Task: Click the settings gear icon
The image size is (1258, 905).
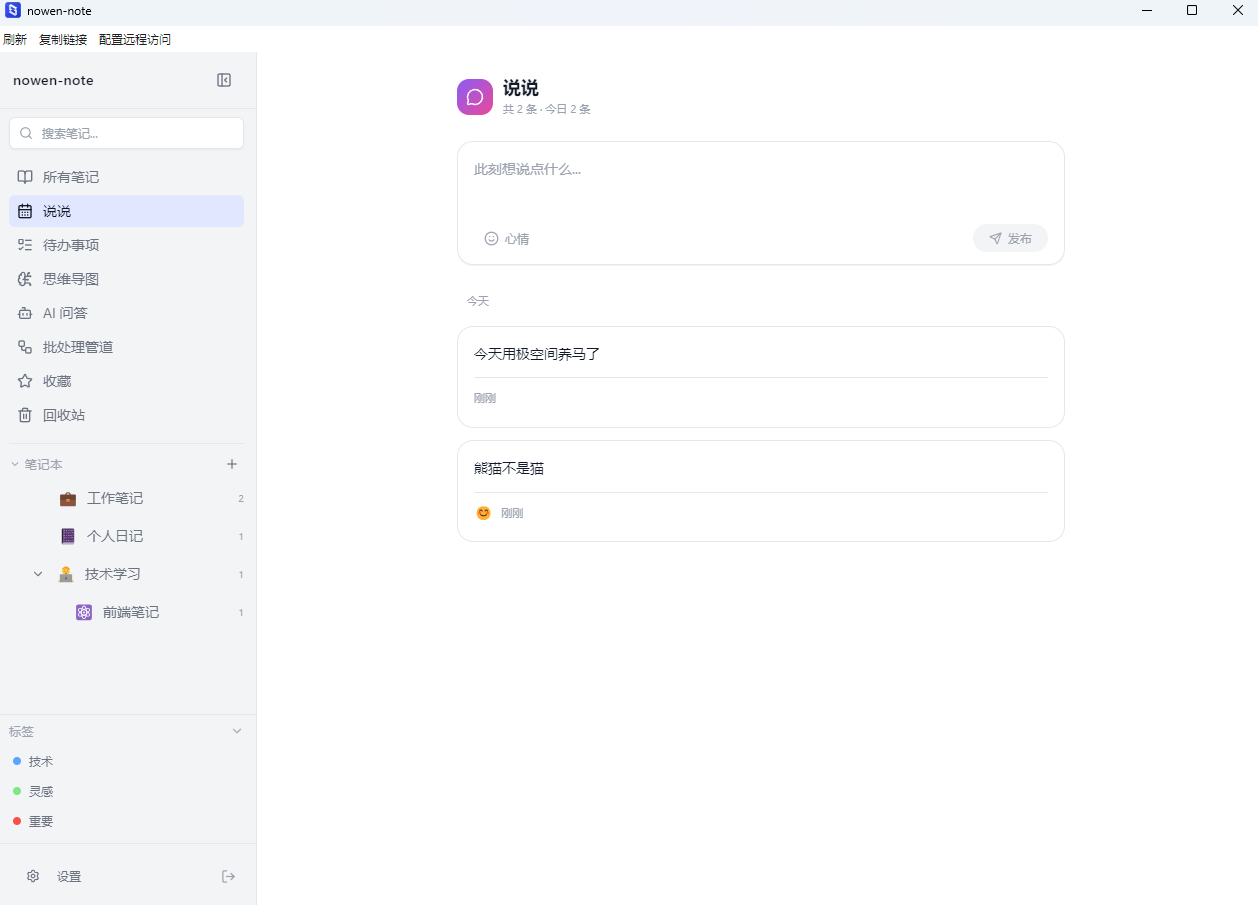Action: pyautogui.click(x=33, y=876)
